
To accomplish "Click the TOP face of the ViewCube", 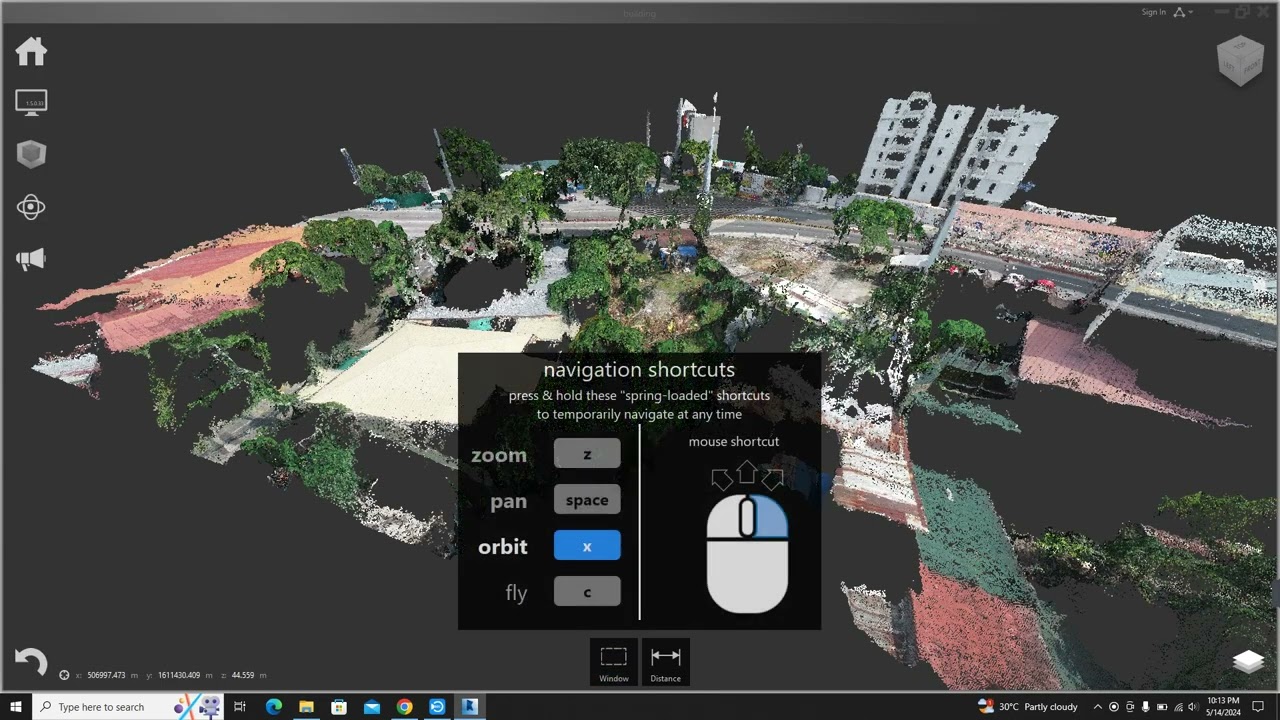I will click(1241, 46).
